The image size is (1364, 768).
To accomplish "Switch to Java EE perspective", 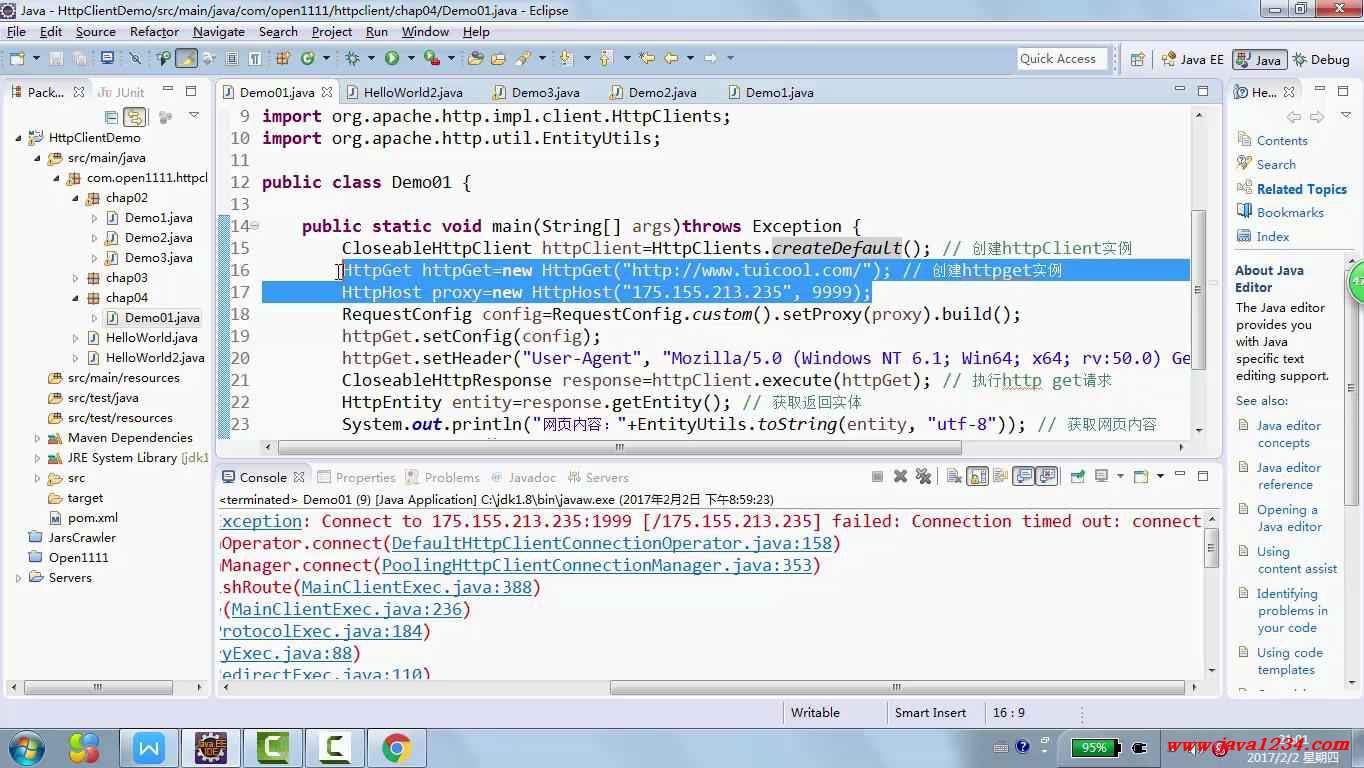I will [x=1190, y=59].
